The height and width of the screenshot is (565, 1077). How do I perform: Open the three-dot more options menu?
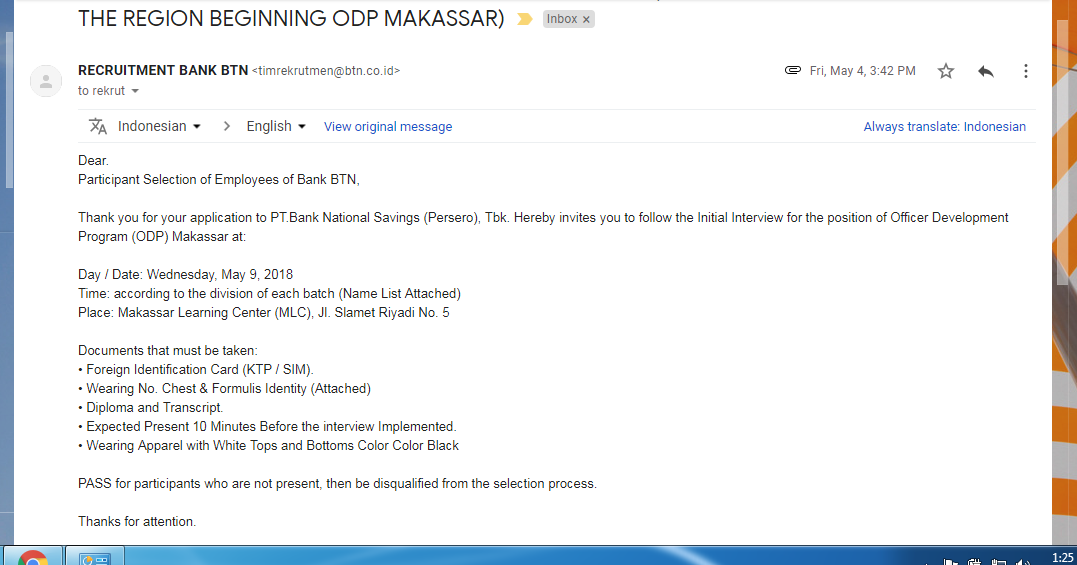point(1025,71)
